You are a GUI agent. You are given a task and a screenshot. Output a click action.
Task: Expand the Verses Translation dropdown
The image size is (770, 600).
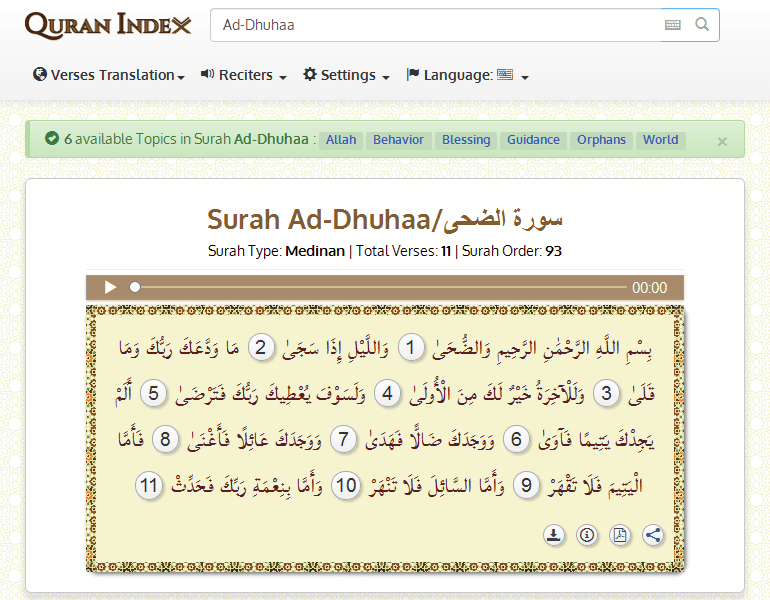pyautogui.click(x=109, y=75)
